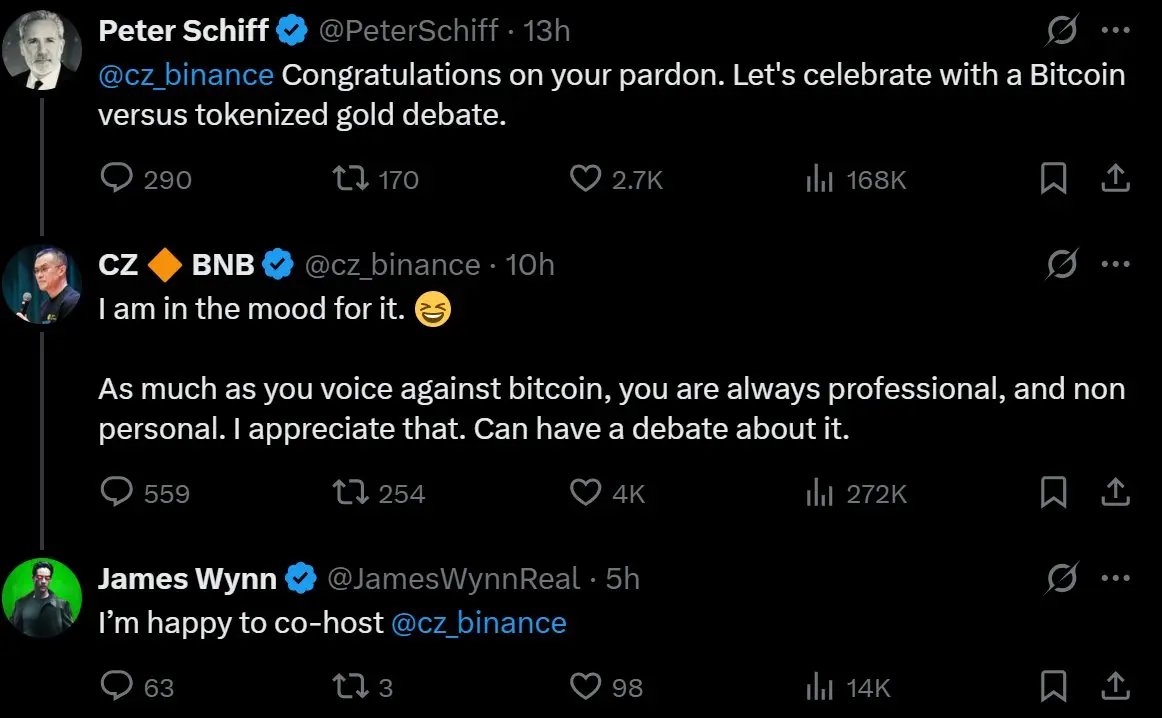Reply to CZ's tweet

118,492
